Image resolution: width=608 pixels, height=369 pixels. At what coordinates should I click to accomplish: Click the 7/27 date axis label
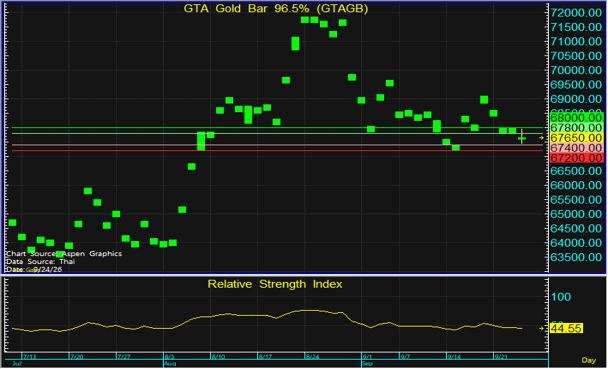(124, 357)
